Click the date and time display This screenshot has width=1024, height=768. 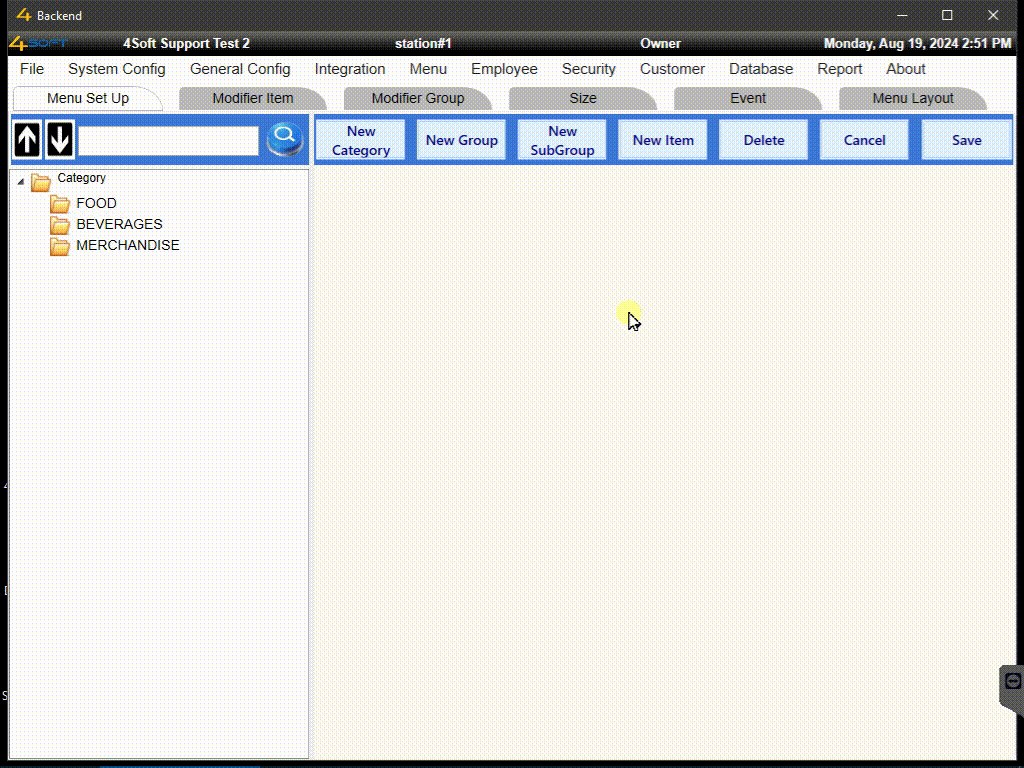[917, 44]
